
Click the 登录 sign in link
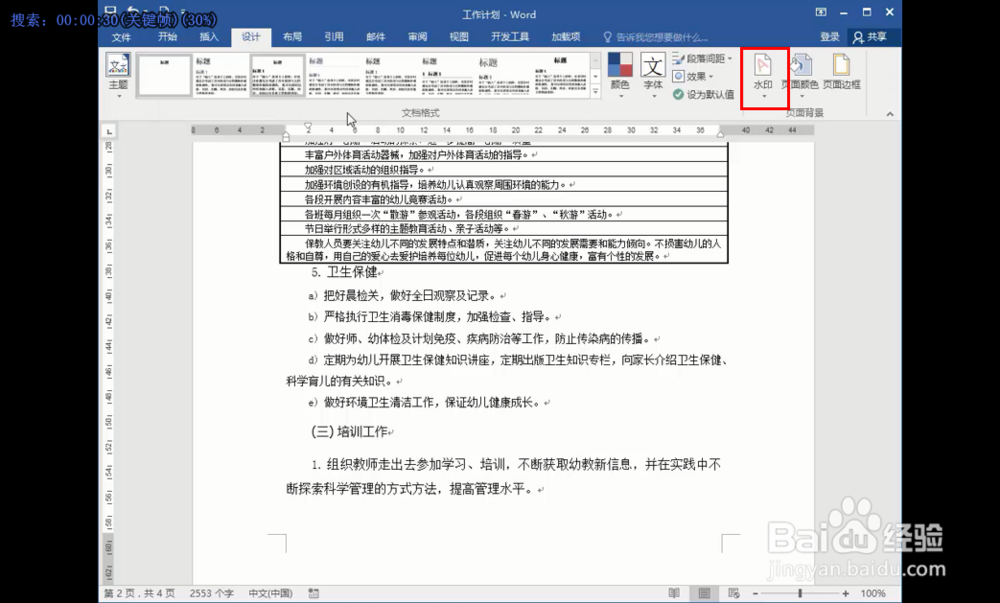point(830,37)
